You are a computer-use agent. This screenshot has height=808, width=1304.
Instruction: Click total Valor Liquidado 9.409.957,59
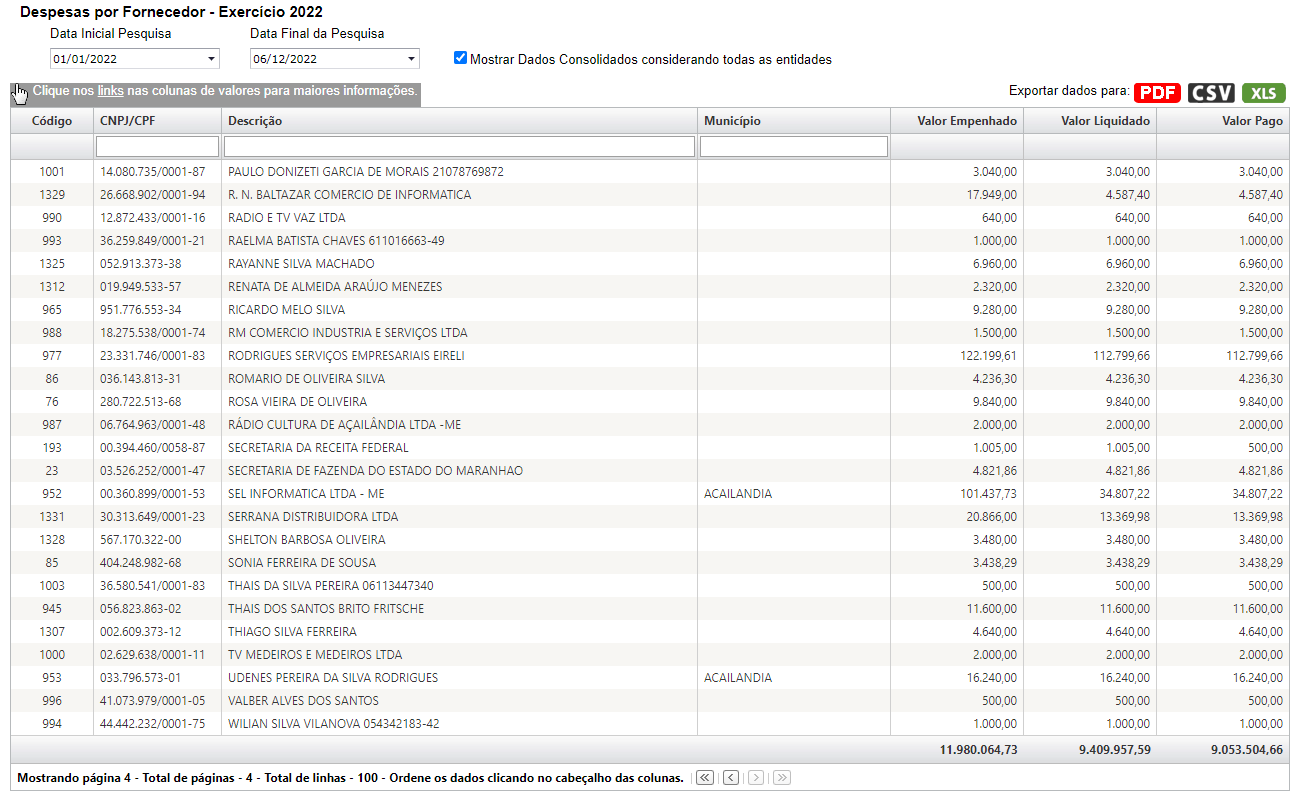click(1115, 750)
